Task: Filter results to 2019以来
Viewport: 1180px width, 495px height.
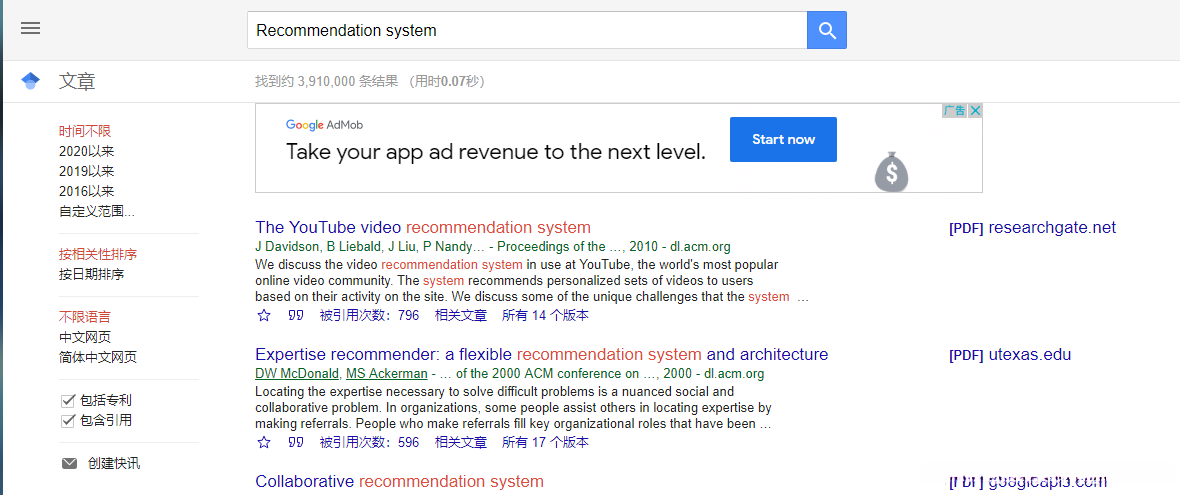Action: pyautogui.click(x=87, y=172)
